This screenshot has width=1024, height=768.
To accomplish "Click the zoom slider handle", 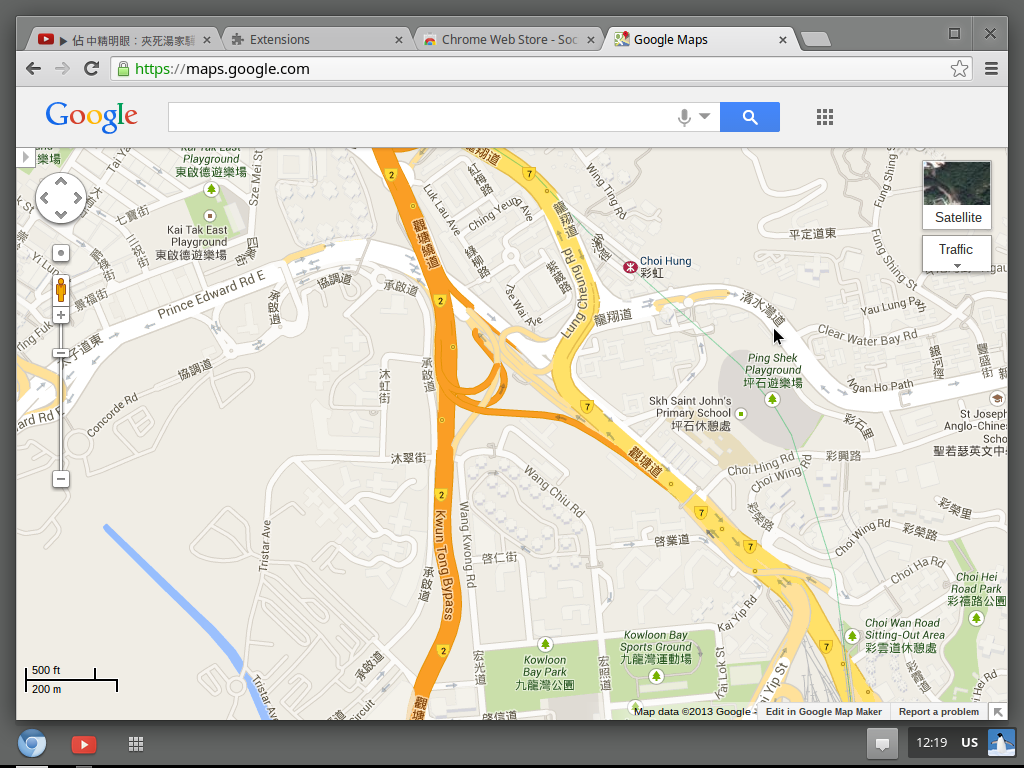I will 60,353.
